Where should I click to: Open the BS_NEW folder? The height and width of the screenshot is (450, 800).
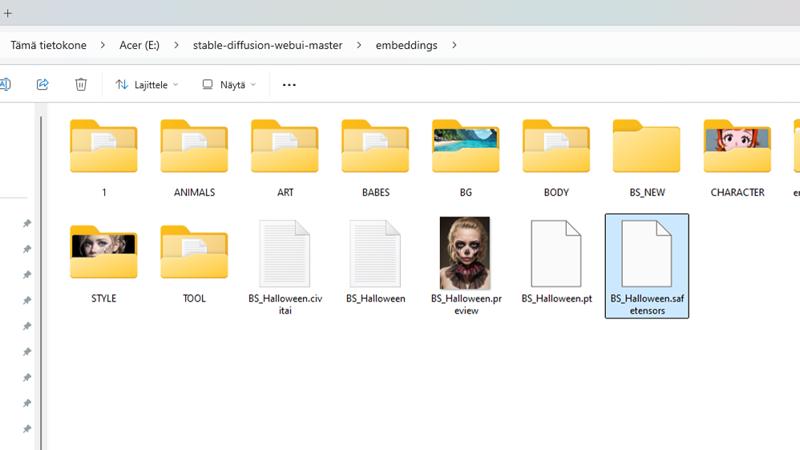646,158
